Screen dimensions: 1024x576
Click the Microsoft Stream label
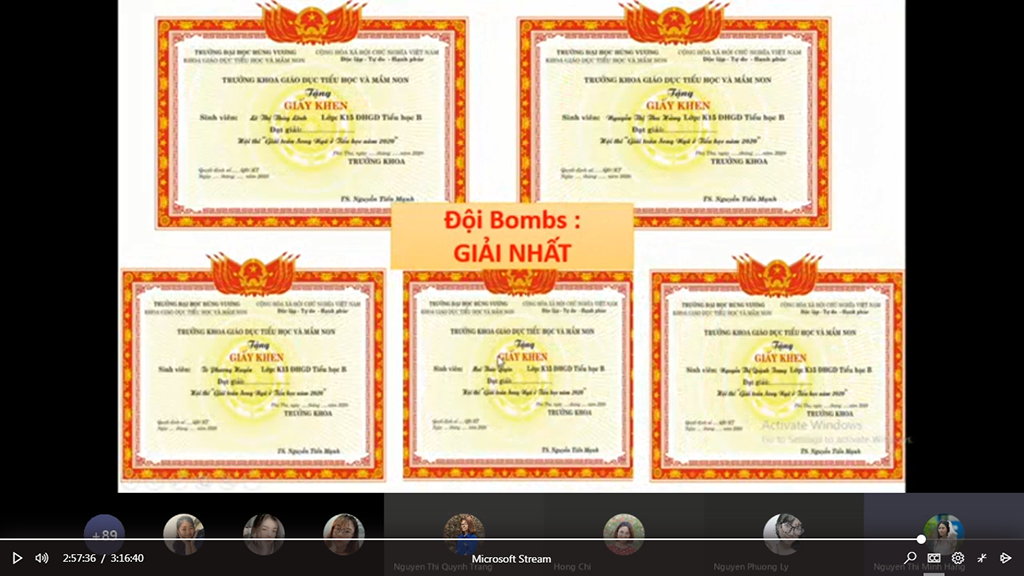(511, 559)
